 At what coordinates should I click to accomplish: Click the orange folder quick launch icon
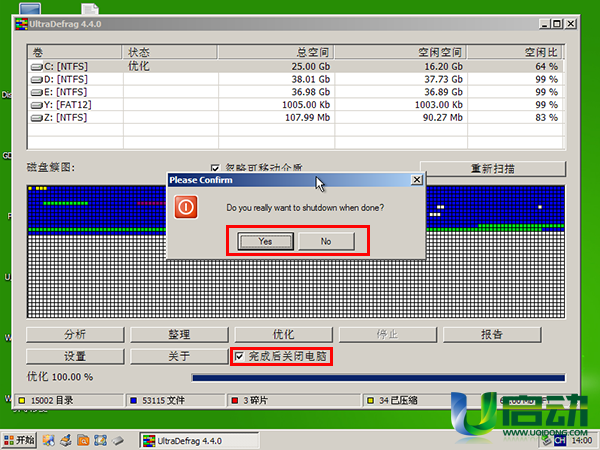pos(83,440)
